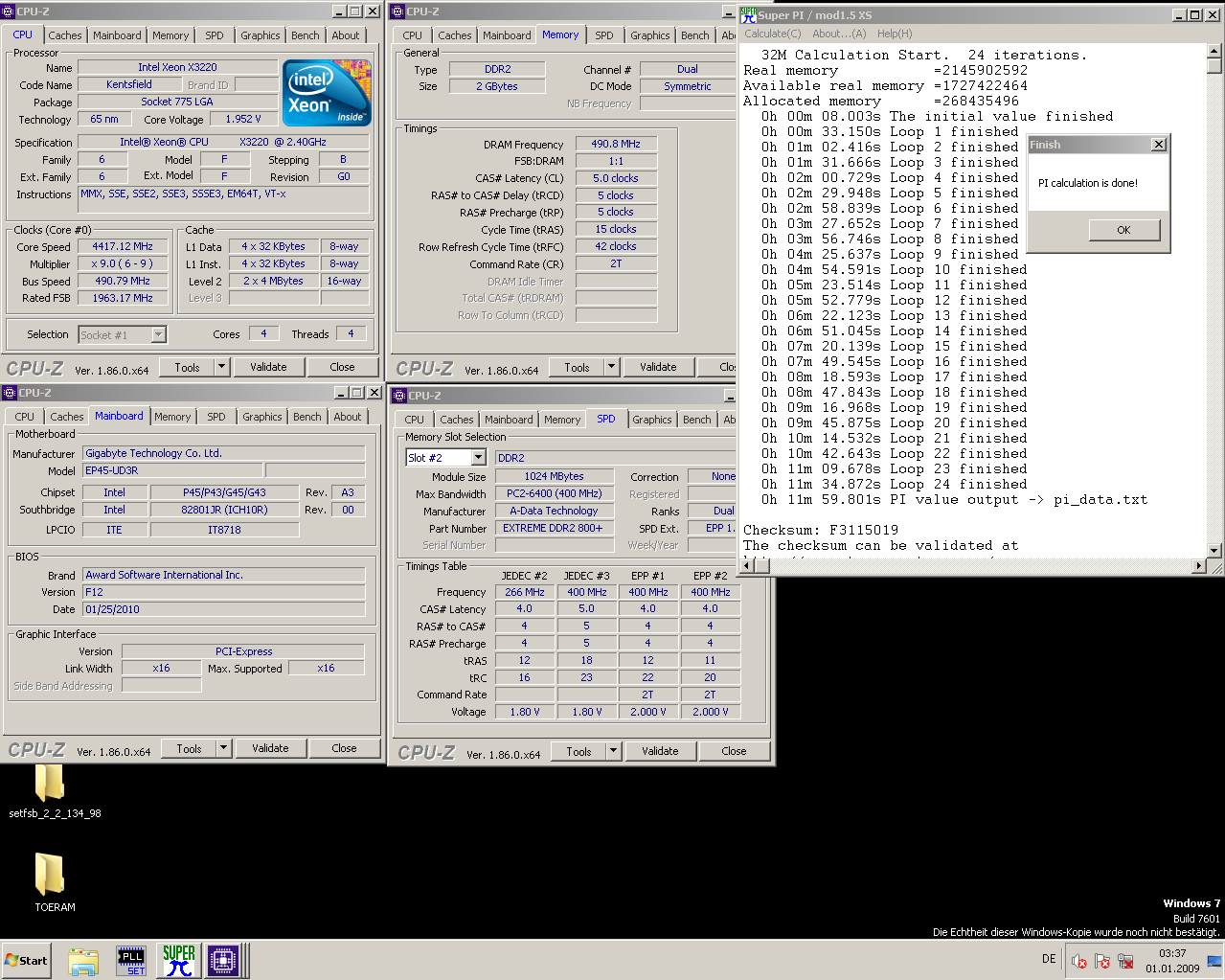Switch to Caches tab in CPU-Z CPU window

[65, 35]
